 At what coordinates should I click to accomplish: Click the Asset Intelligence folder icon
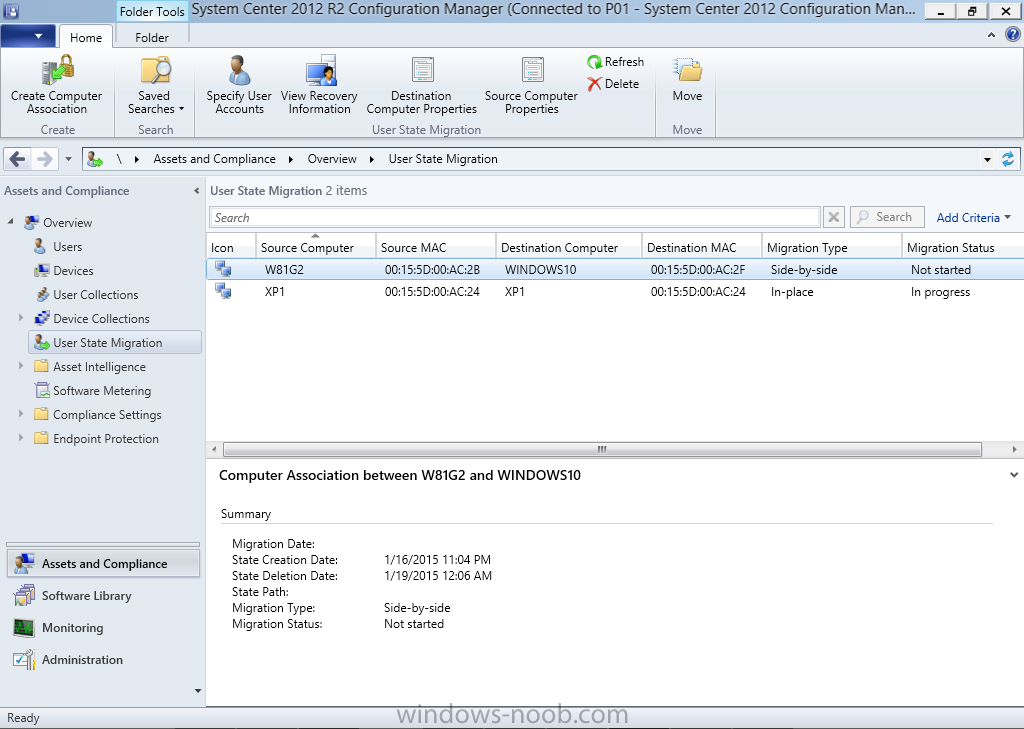(x=41, y=366)
